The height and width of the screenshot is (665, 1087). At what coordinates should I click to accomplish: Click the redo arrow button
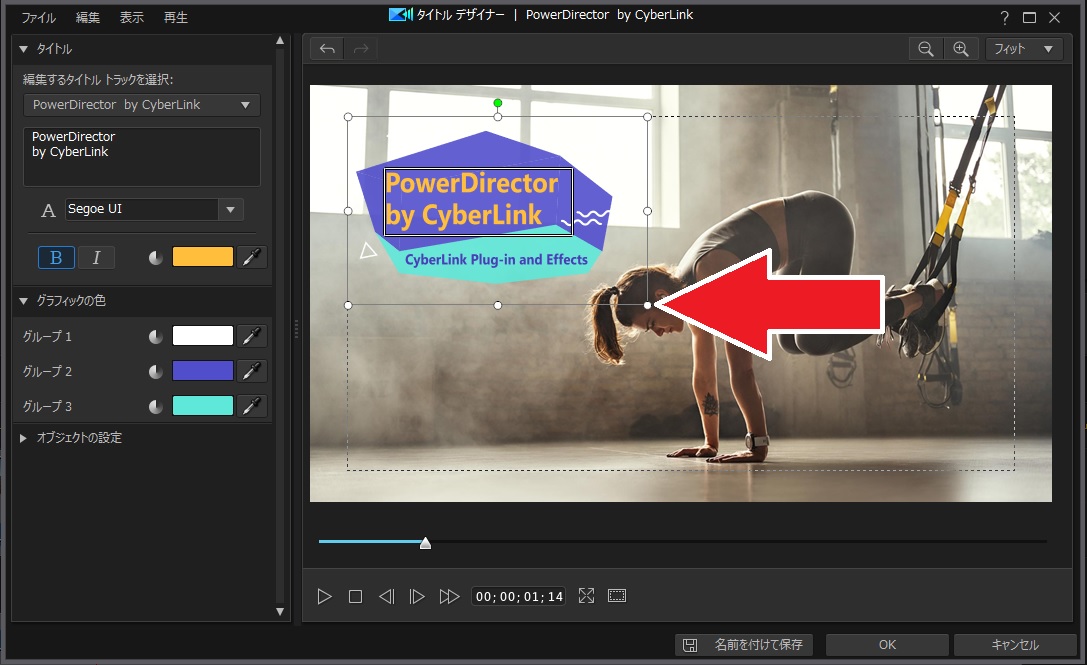[x=361, y=49]
